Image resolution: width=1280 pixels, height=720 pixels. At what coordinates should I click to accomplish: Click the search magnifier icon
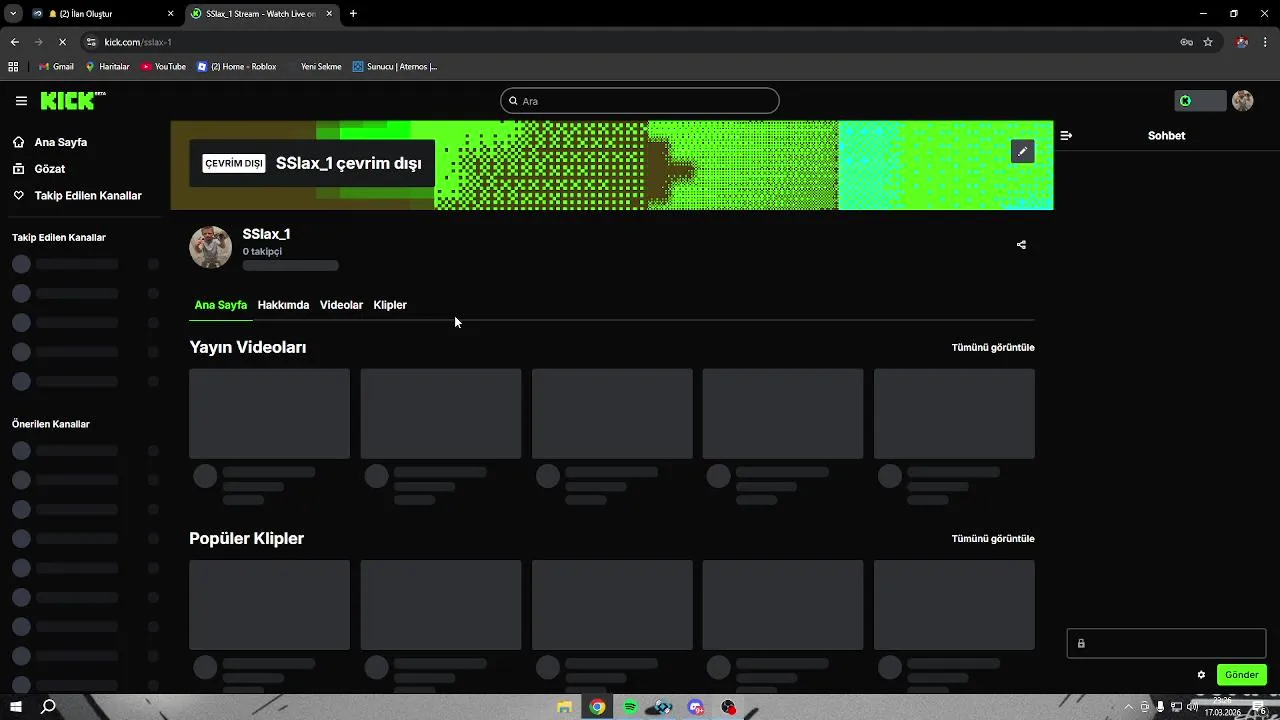[x=513, y=101]
